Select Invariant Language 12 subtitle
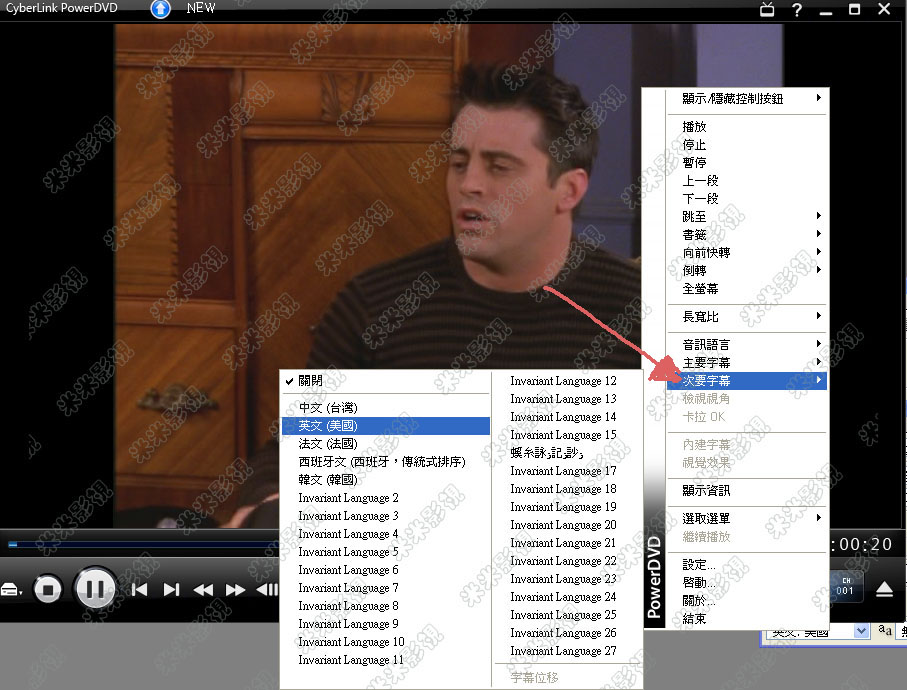The height and width of the screenshot is (690, 907). coord(567,381)
